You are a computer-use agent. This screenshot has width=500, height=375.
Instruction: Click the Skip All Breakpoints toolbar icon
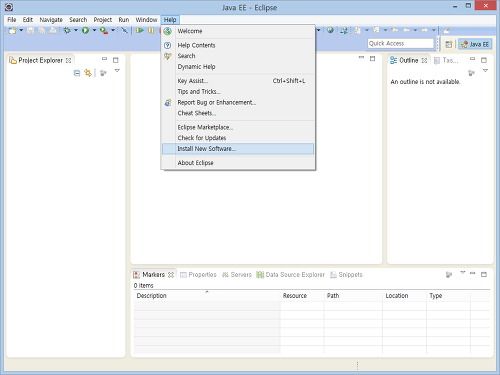tap(124, 30)
